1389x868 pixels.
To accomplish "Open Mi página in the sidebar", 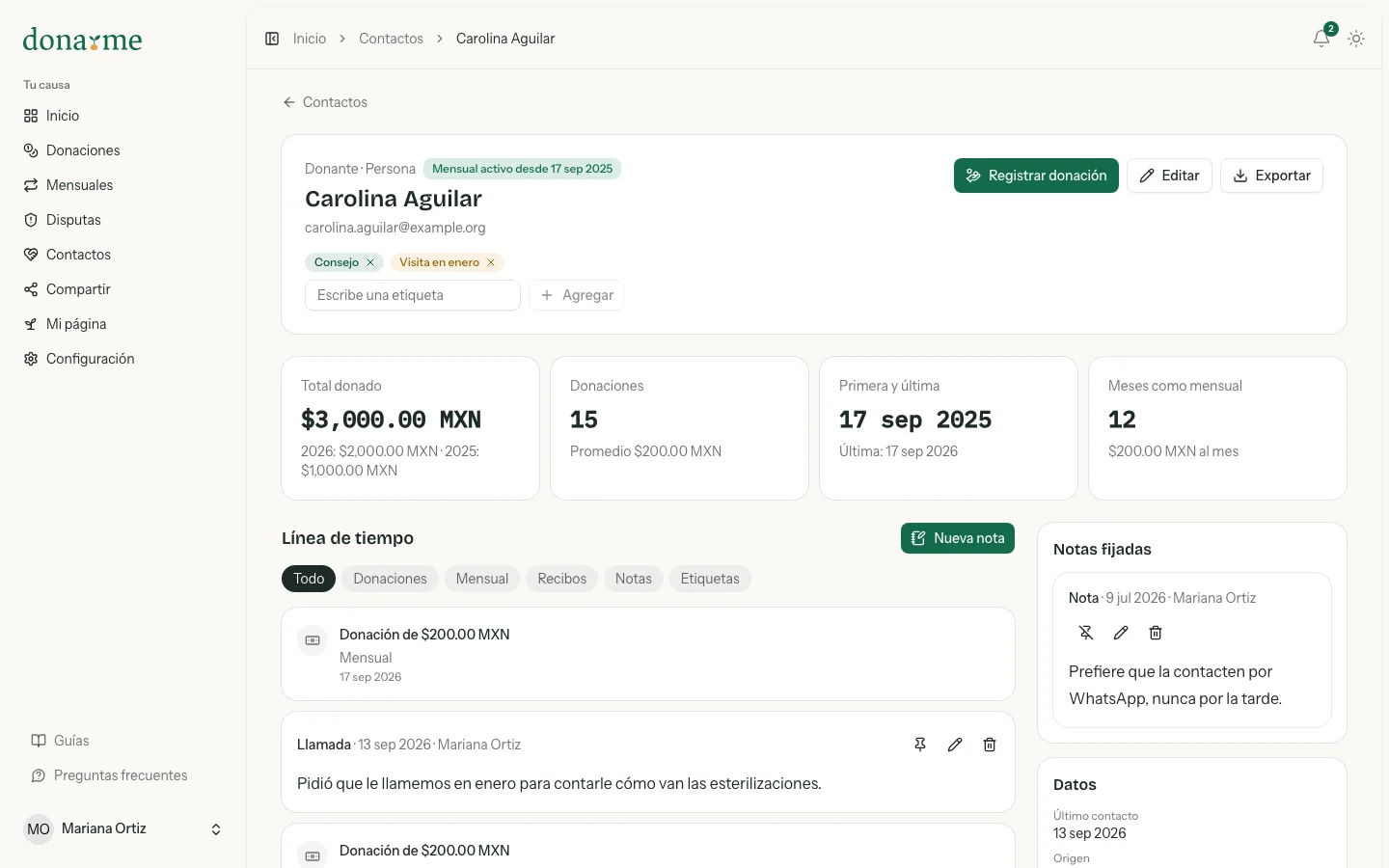I will pyautogui.click(x=123, y=324).
